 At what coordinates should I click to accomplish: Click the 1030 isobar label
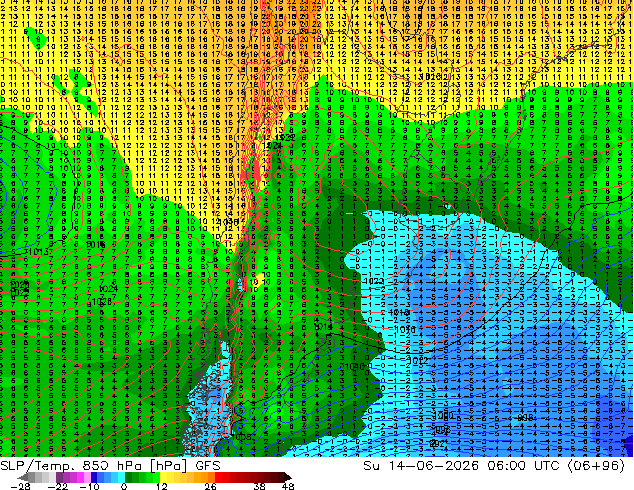coord(228,222)
